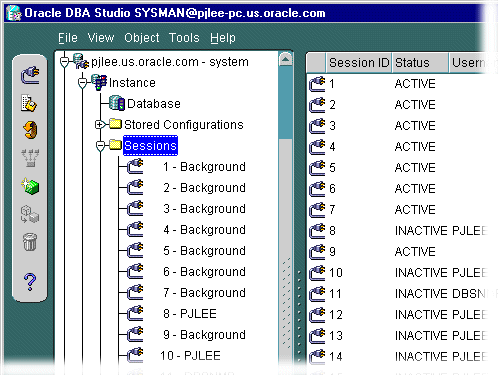This screenshot has width=498, height=375.
Task: Click plug icon in table row Session ID 1
Action: pyautogui.click(x=317, y=84)
